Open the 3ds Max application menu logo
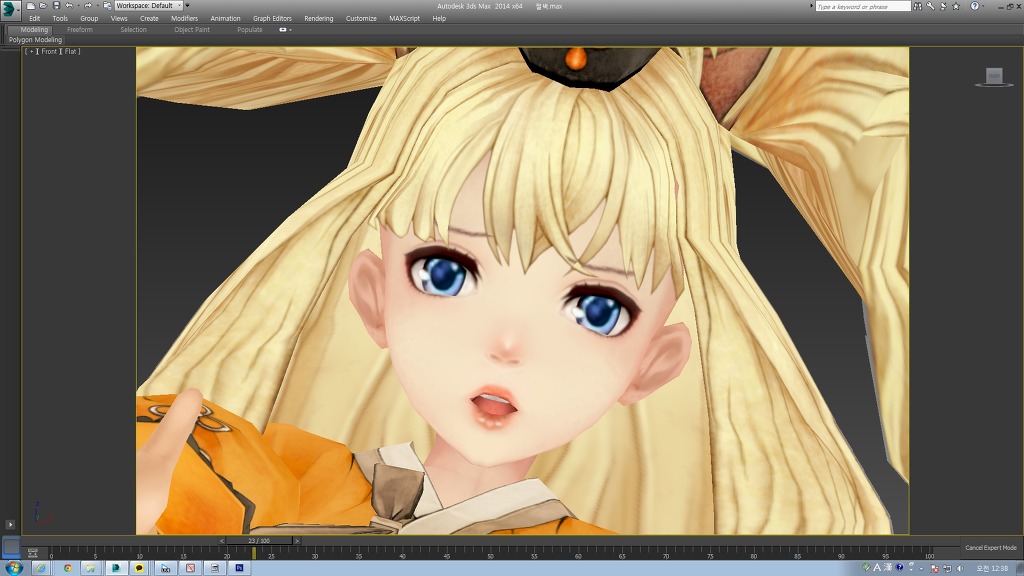The image size is (1024, 576). pos(10,10)
